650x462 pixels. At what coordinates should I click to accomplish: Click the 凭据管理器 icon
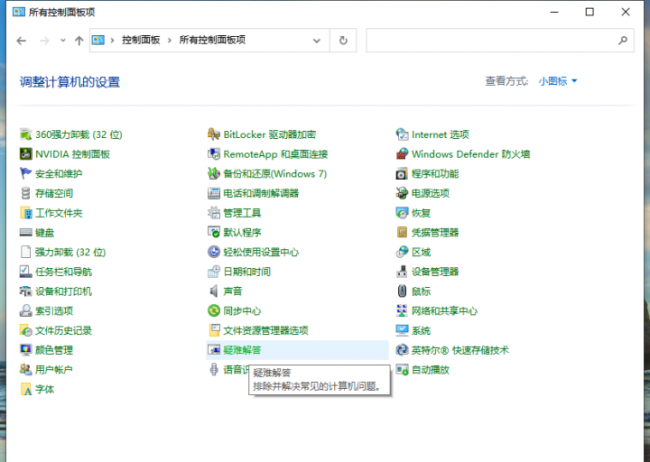point(402,232)
